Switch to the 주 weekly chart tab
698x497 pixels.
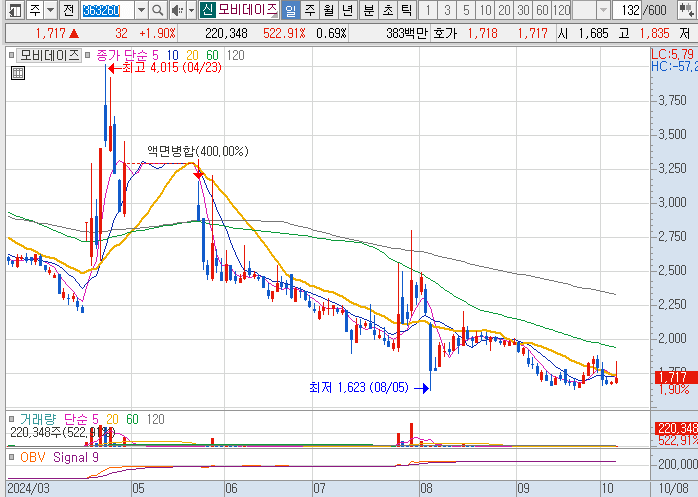pos(310,10)
